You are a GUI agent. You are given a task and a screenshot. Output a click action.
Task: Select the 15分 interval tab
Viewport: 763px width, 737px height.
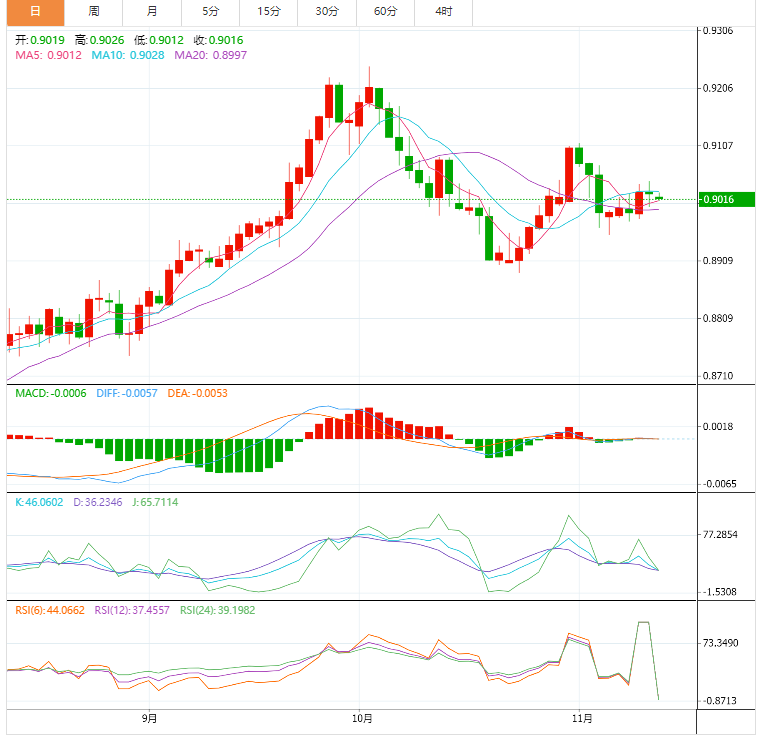[269, 12]
